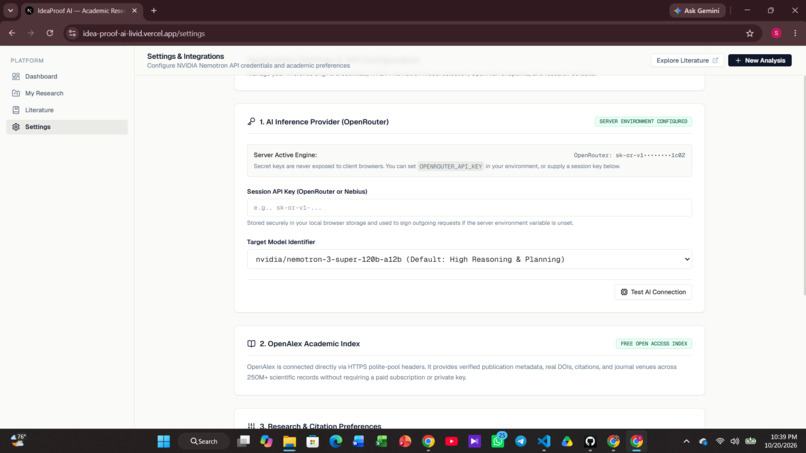Click the FREE OPEN ACCESS INDEX badge

[x=654, y=343]
